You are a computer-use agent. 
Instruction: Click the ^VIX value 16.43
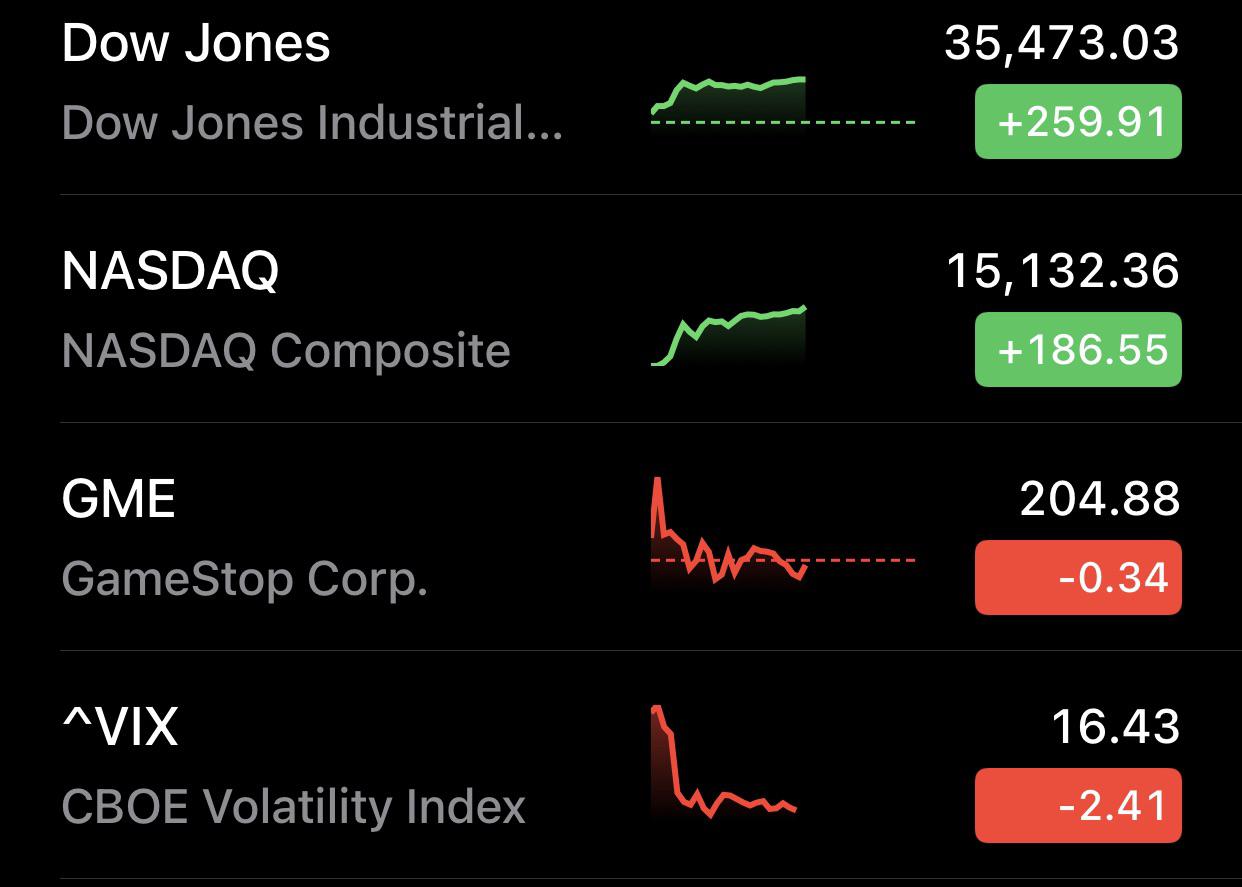click(1115, 727)
